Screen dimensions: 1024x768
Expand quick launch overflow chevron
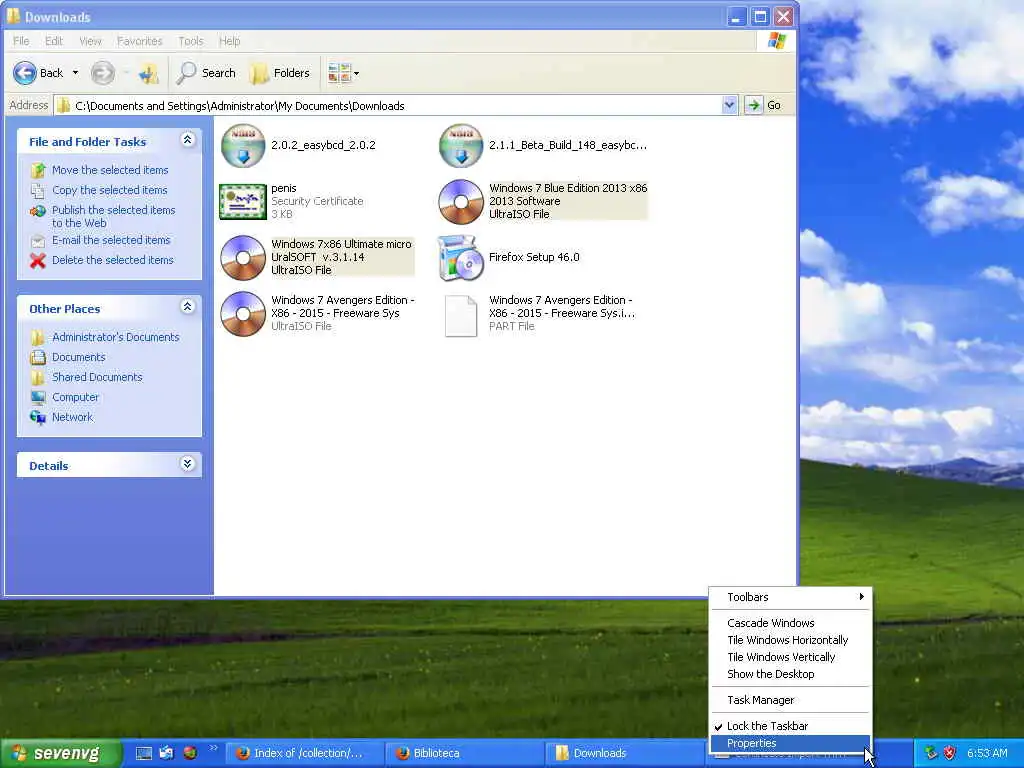pos(213,748)
